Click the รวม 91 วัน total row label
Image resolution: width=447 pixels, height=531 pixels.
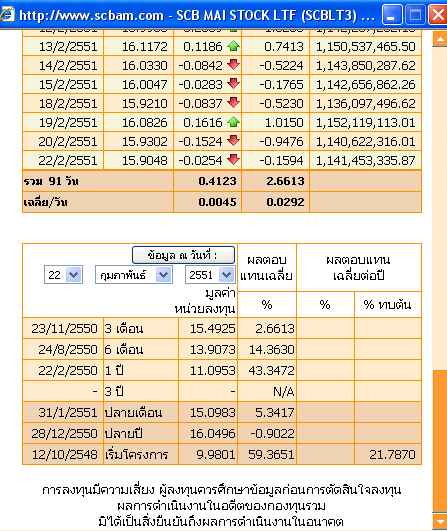[51, 181]
